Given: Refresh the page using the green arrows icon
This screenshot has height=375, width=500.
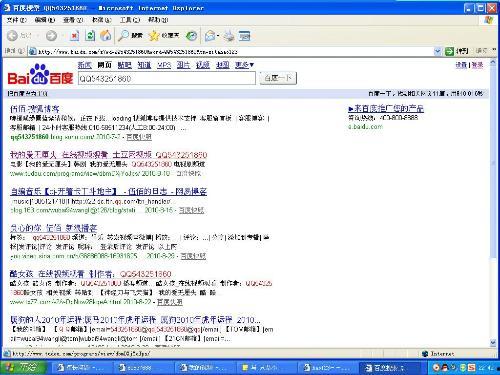Looking at the screenshot, I should click(x=90, y=35).
